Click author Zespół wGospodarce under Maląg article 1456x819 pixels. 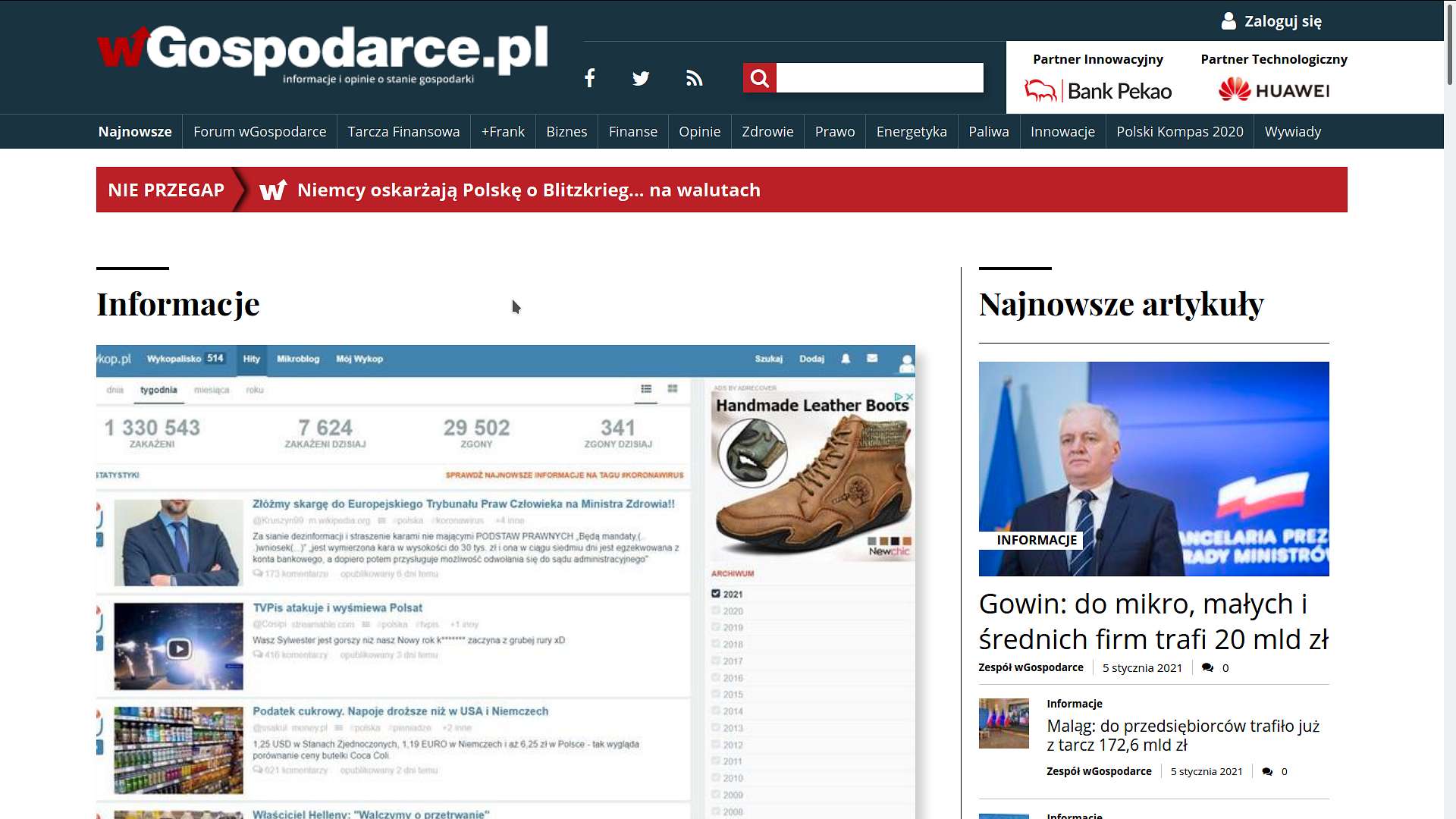pos(1099,772)
